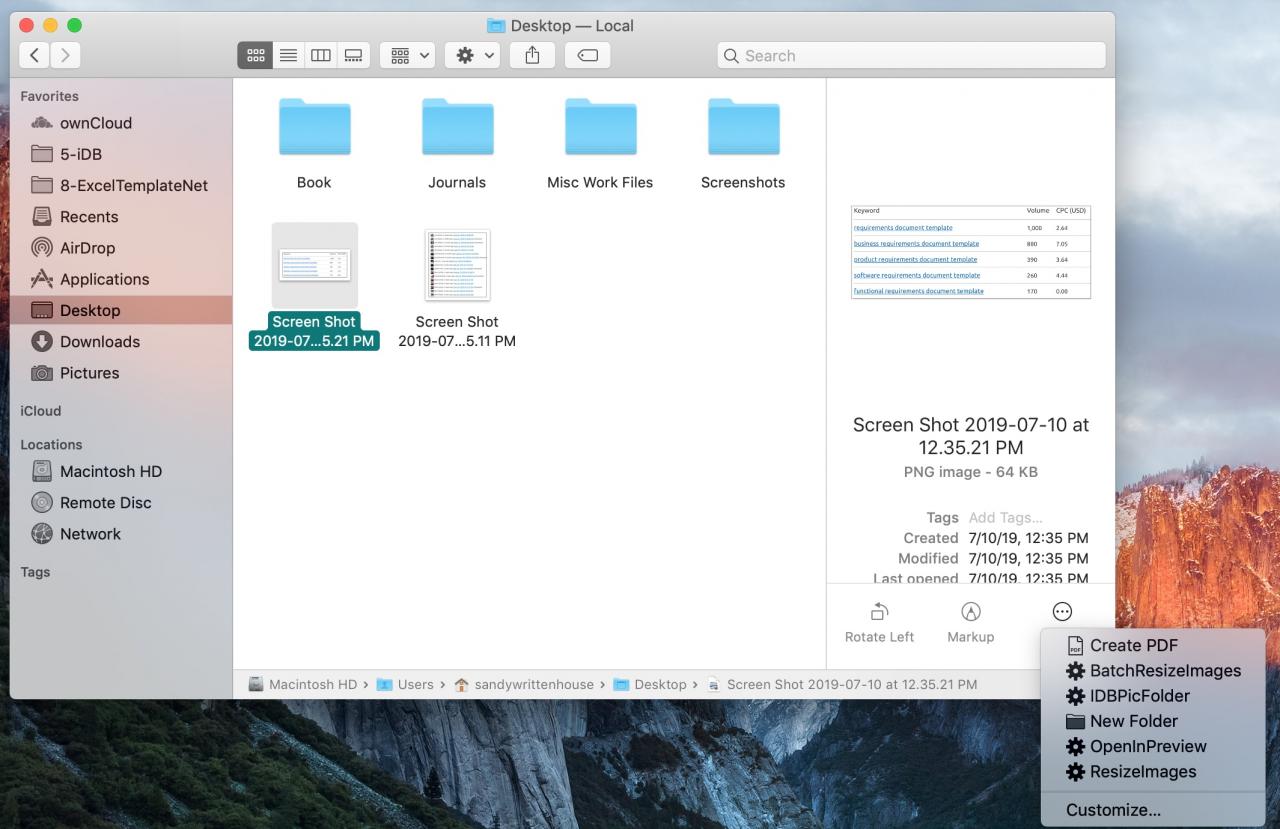Switch to gallery view
Screen dimensions: 1280x829
[x=354, y=56]
